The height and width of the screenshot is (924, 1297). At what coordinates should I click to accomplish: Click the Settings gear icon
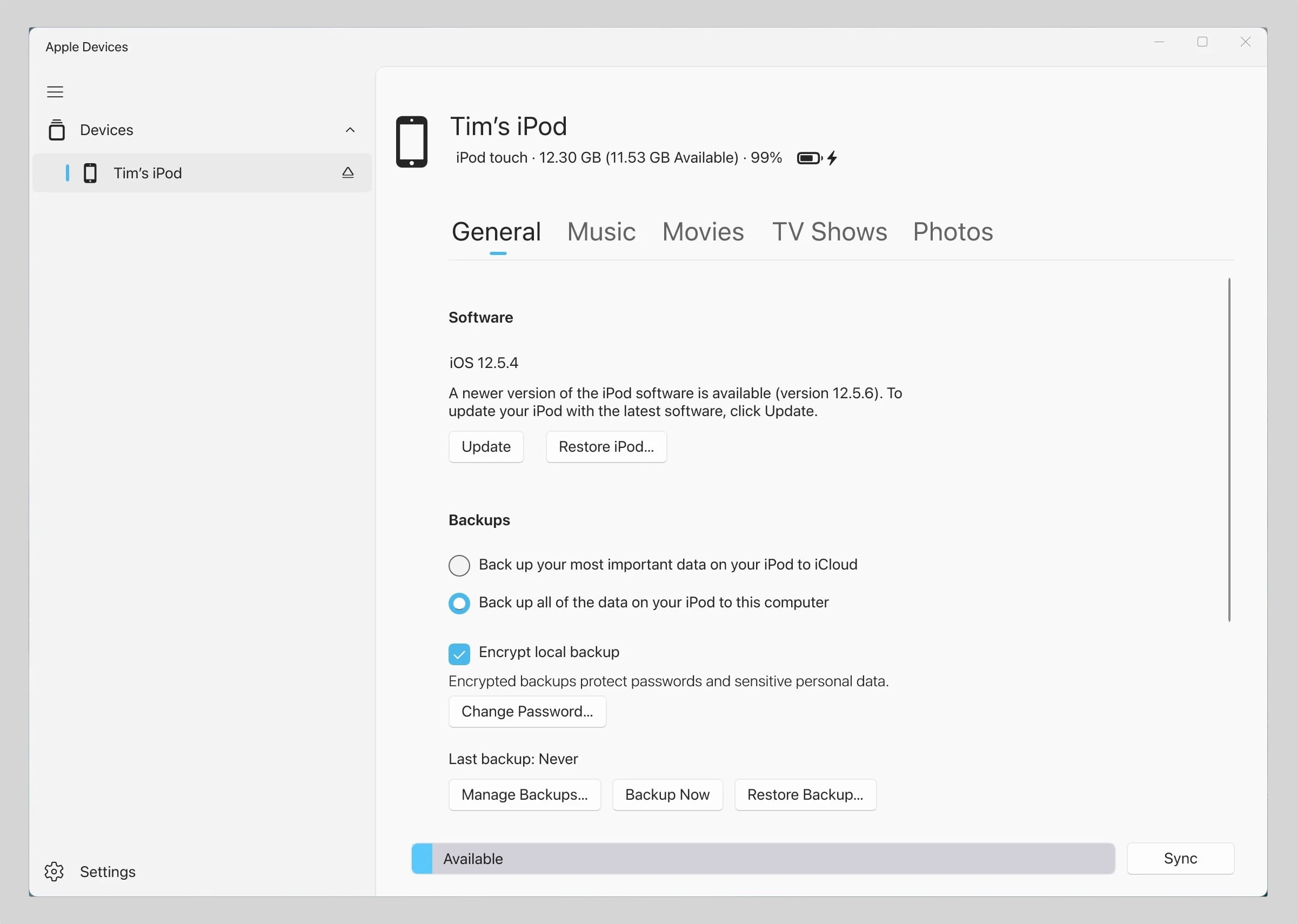coord(54,872)
